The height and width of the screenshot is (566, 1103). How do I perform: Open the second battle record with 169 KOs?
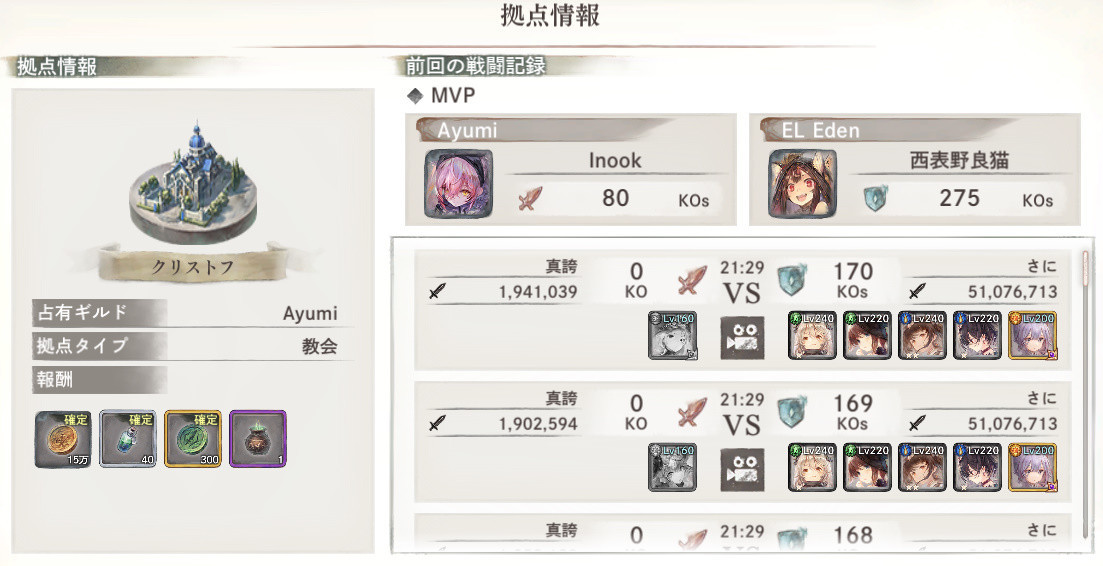pos(743,442)
